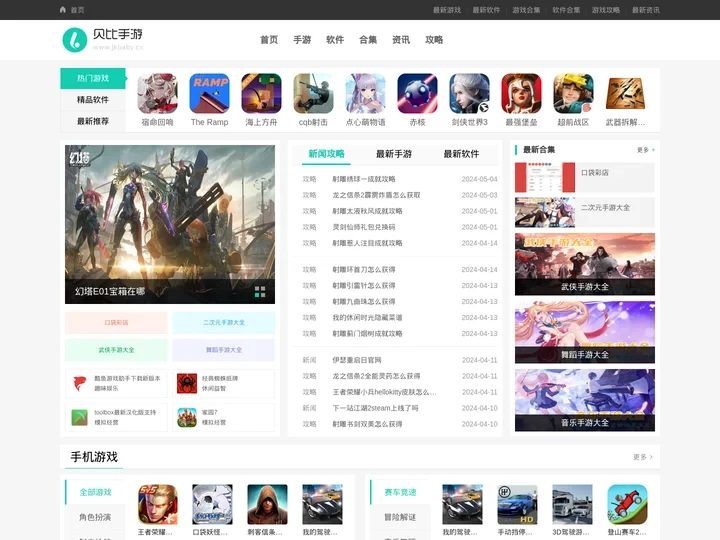
Task: Select the 热门游戏 side tab
Action: 93,78
